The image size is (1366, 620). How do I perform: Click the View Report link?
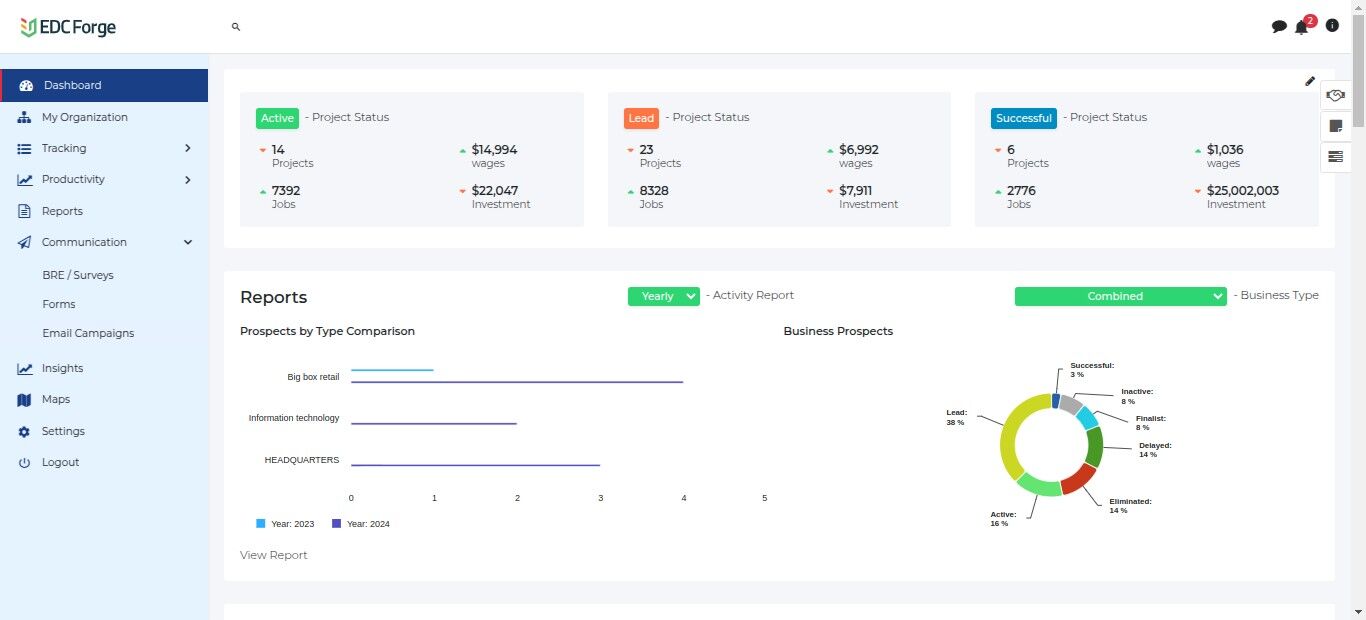pos(273,555)
